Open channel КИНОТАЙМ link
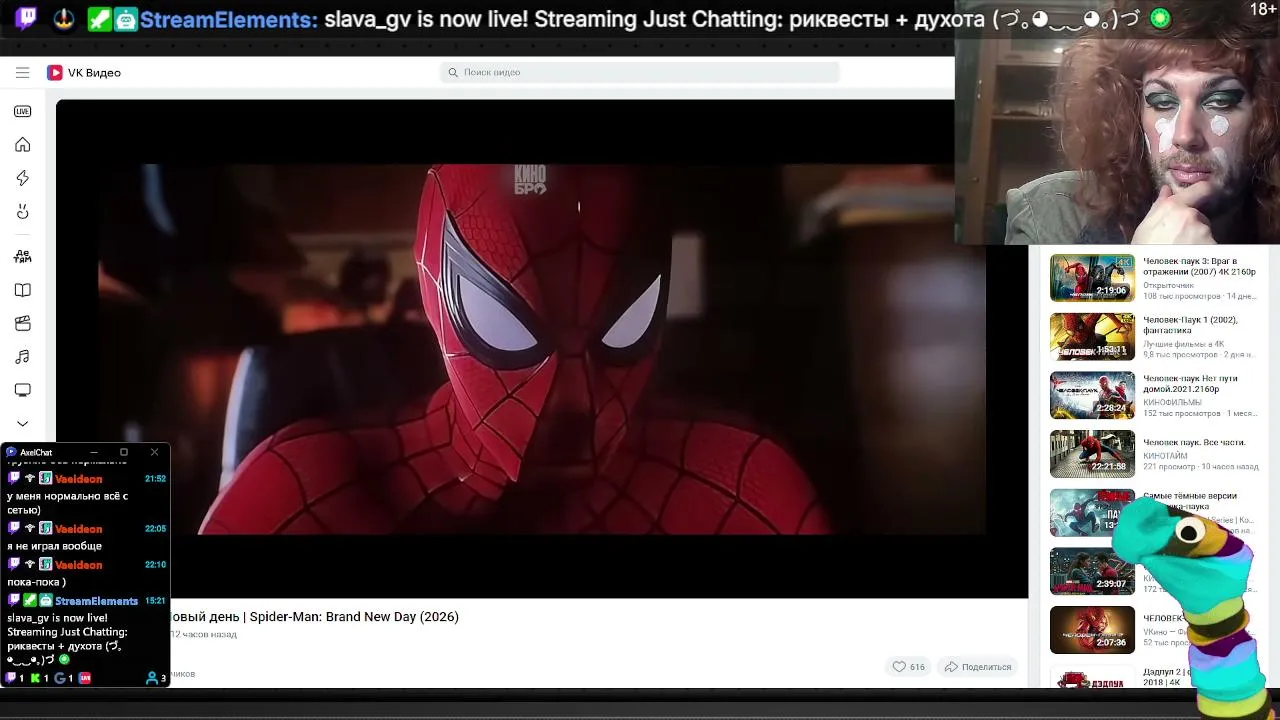 (x=1165, y=456)
